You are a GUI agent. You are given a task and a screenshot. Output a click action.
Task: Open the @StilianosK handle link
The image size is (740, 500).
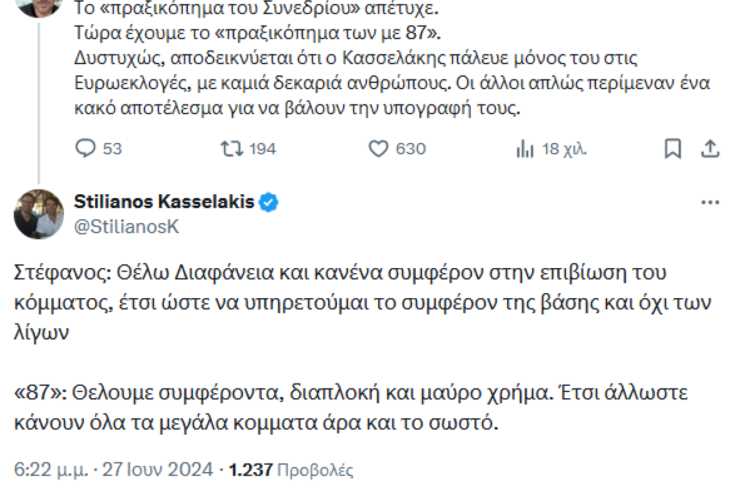(x=126, y=226)
